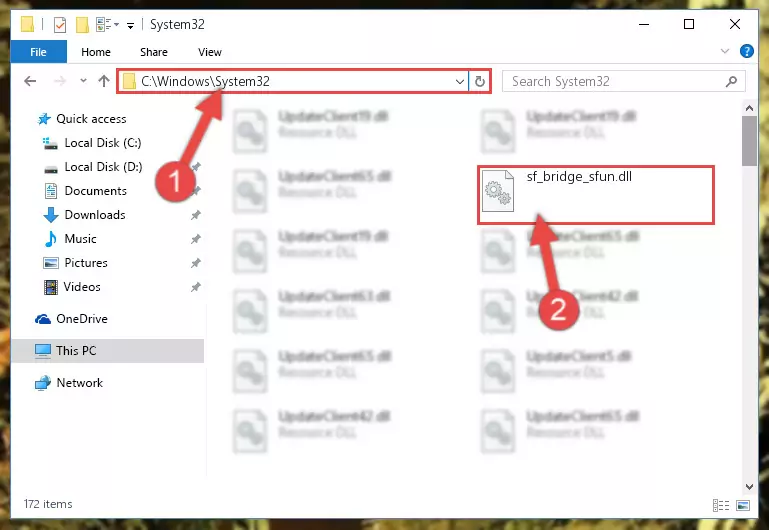Open the View ribbon tab

tap(209, 52)
